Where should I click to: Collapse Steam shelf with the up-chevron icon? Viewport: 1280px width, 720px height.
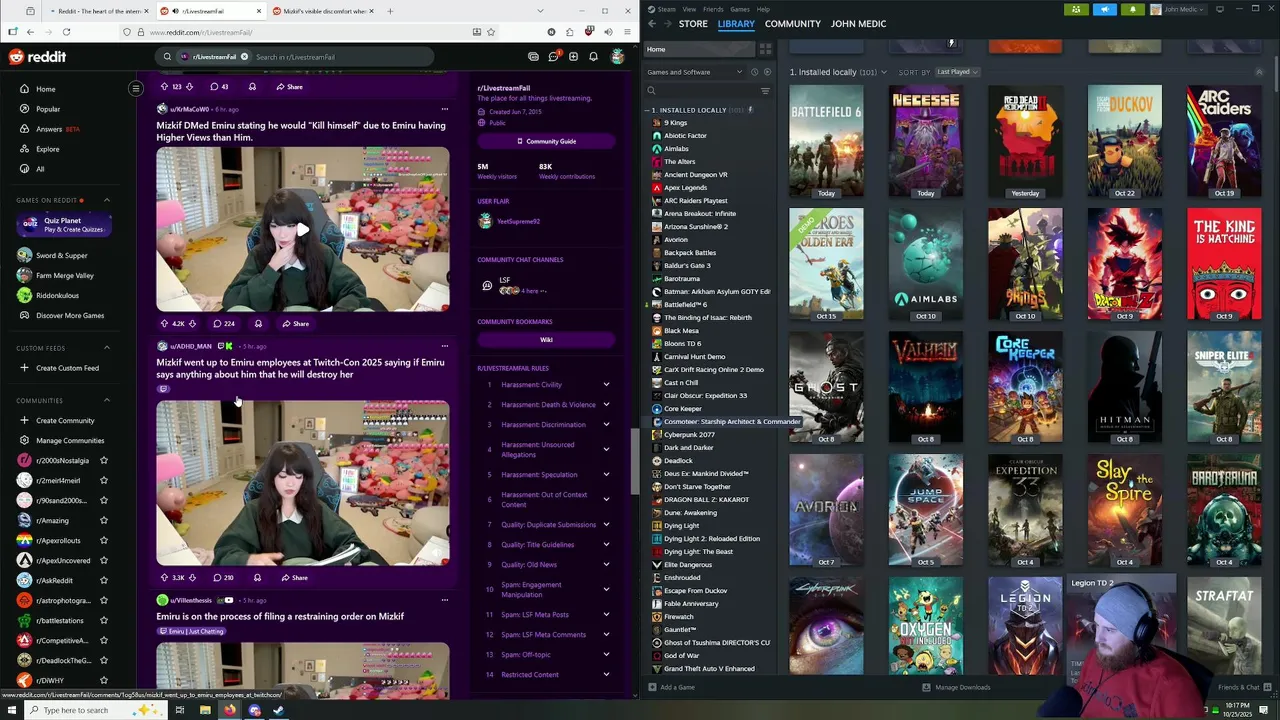[x=1259, y=72]
